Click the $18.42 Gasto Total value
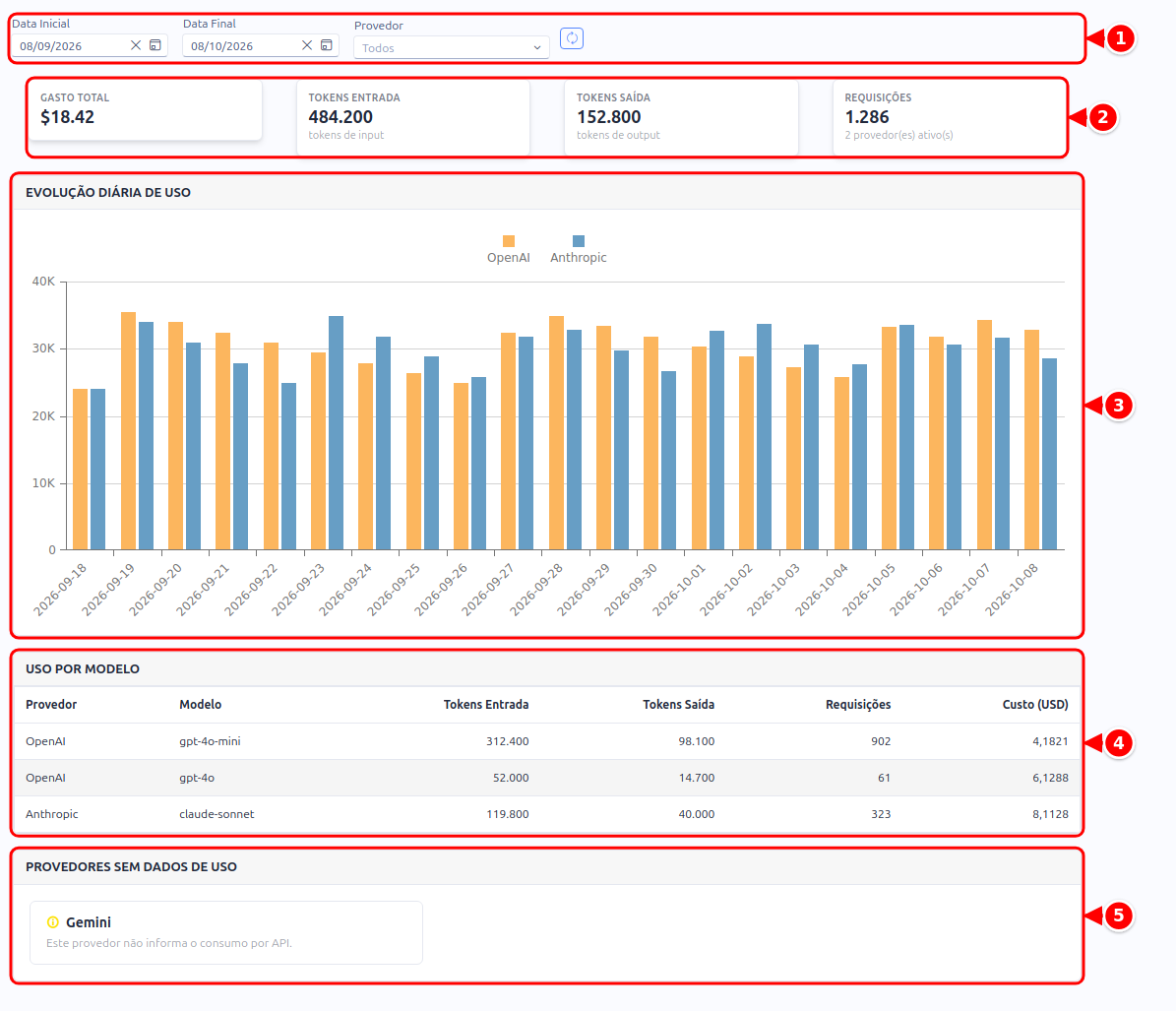 (68, 117)
